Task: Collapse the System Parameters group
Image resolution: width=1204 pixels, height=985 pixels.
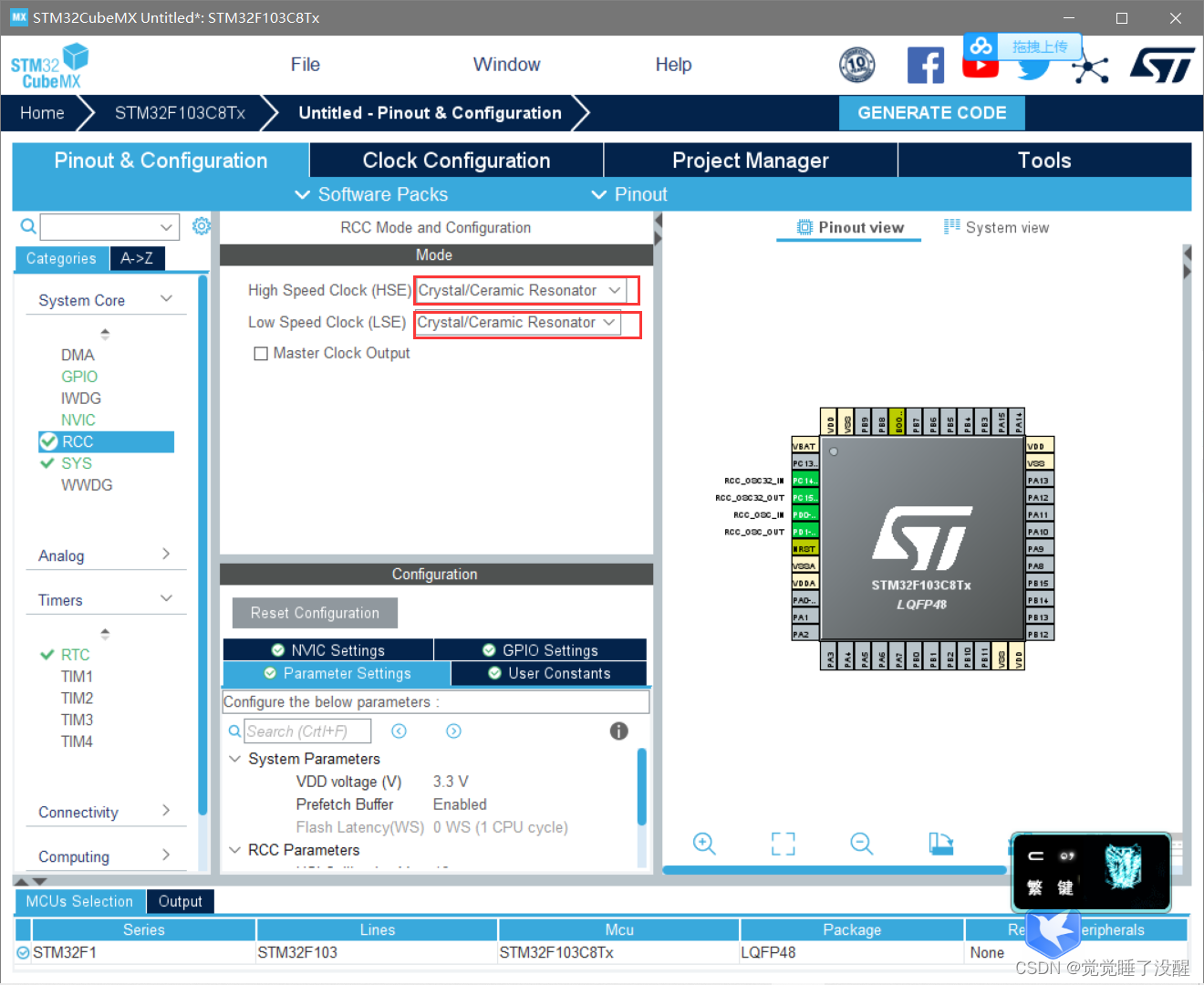Action: pos(234,759)
